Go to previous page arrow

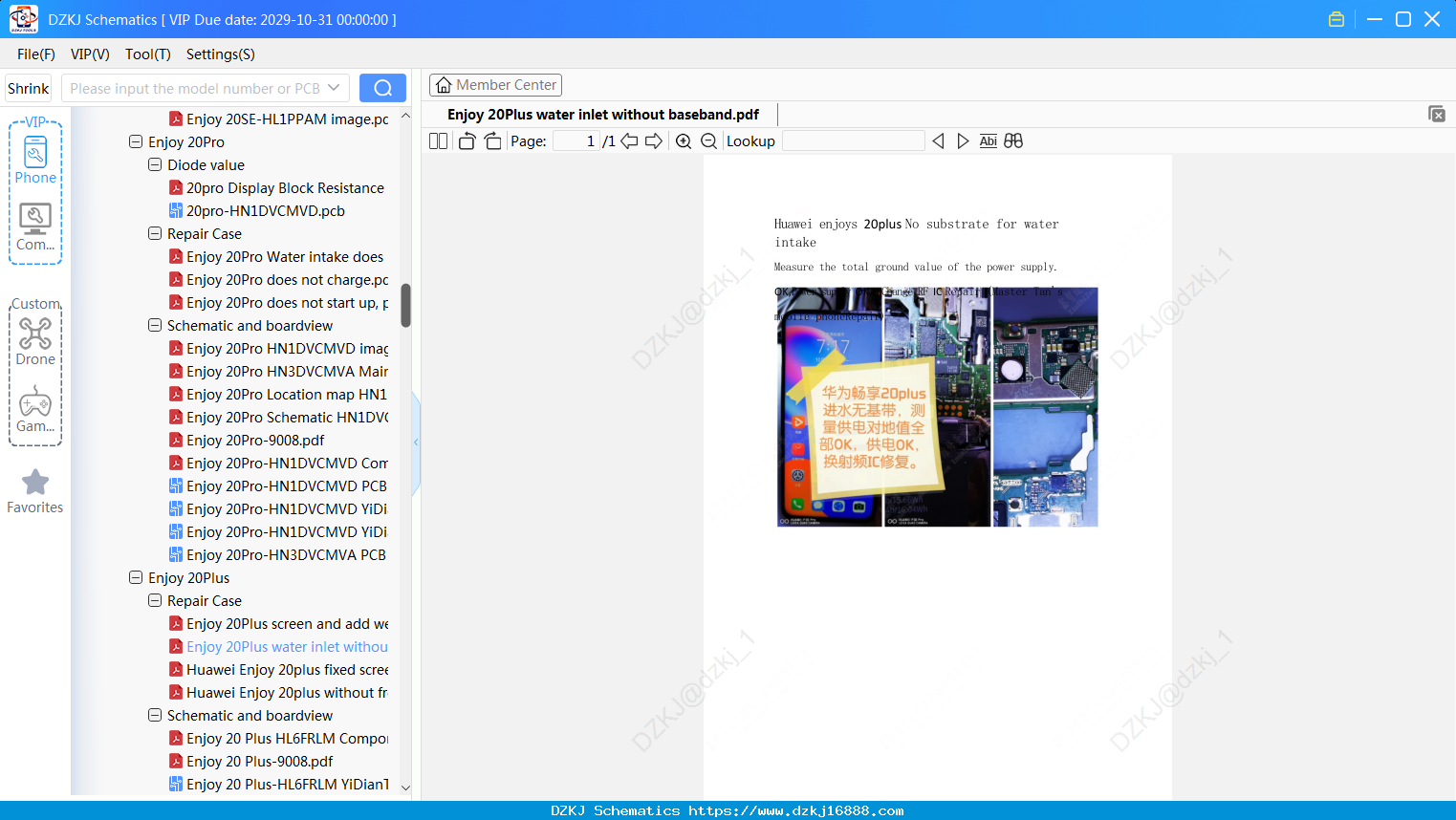629,141
